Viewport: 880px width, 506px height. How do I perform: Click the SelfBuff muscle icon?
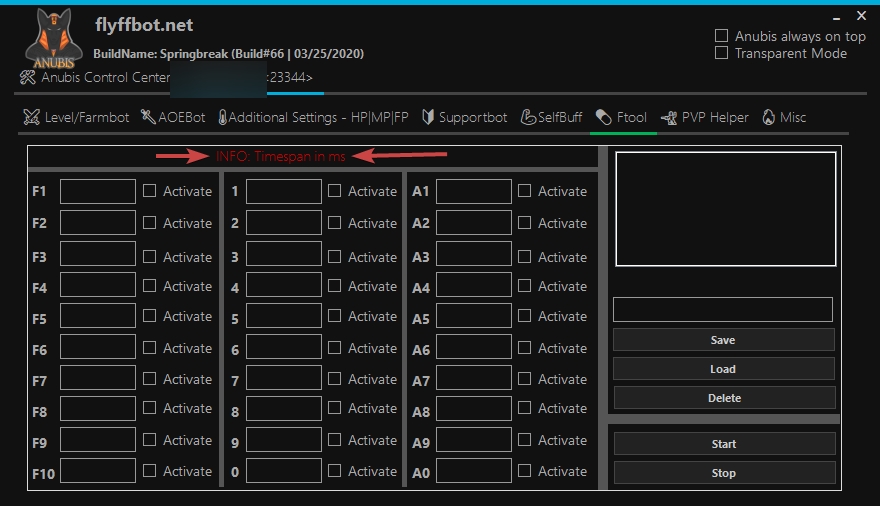(x=529, y=118)
